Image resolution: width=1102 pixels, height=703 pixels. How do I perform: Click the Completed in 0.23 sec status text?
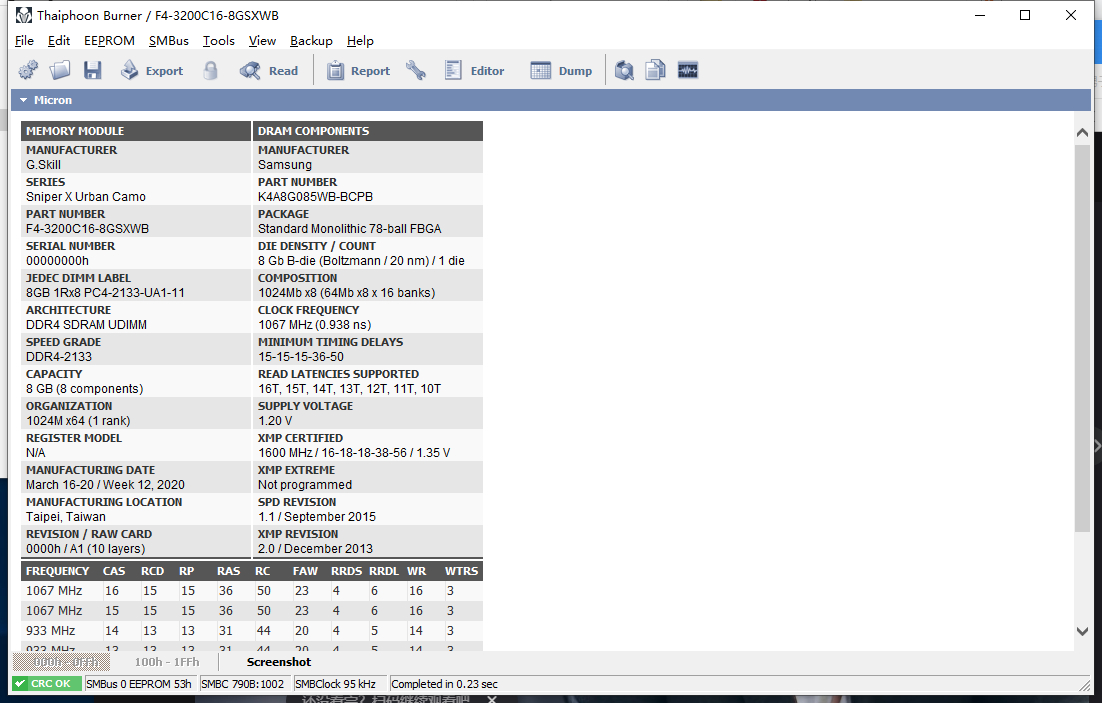click(445, 683)
